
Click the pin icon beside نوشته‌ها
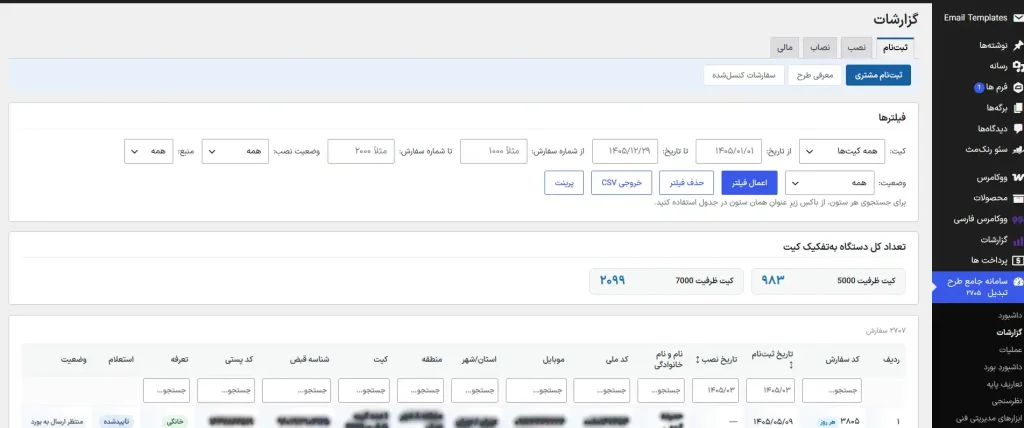(x=1017, y=45)
